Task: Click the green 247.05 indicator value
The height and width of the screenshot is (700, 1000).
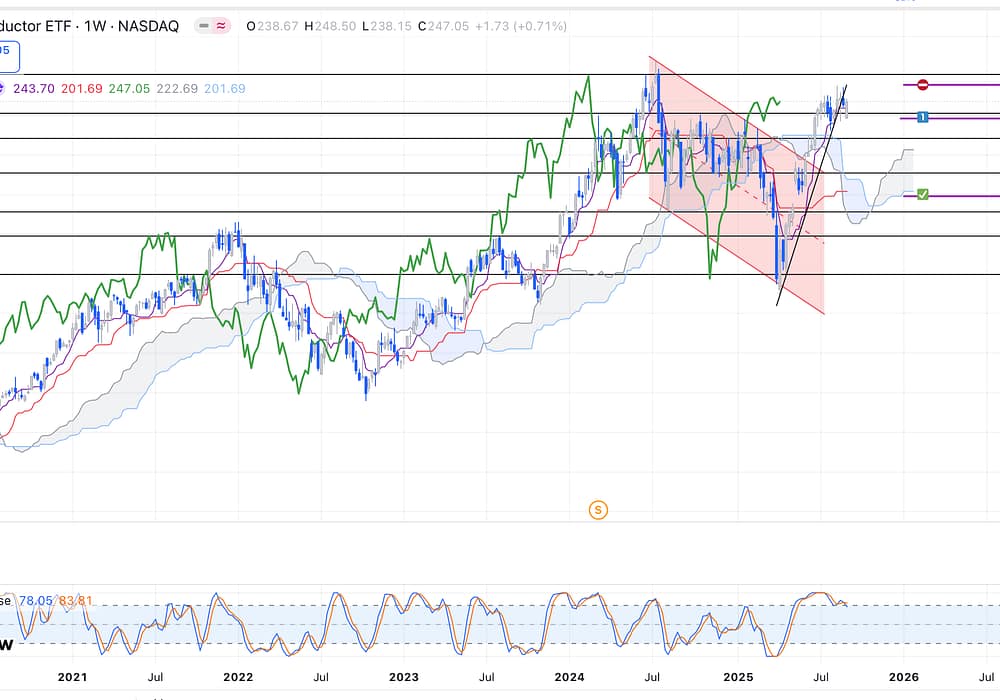Action: (x=129, y=89)
